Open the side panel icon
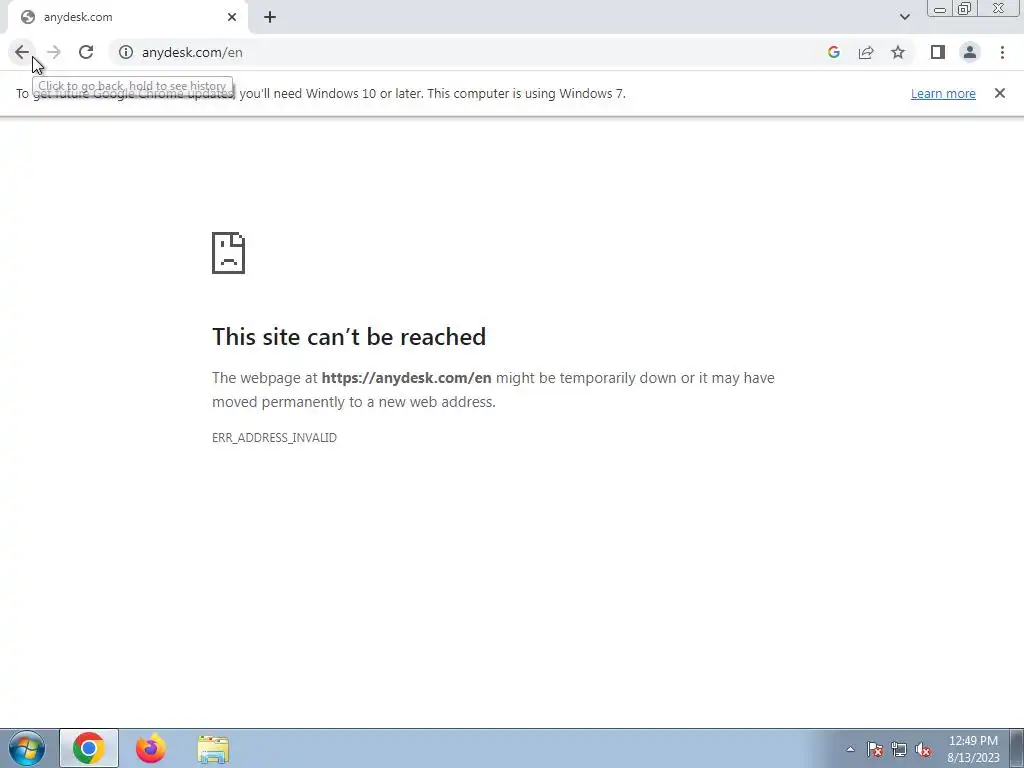1024x768 pixels. click(x=938, y=52)
